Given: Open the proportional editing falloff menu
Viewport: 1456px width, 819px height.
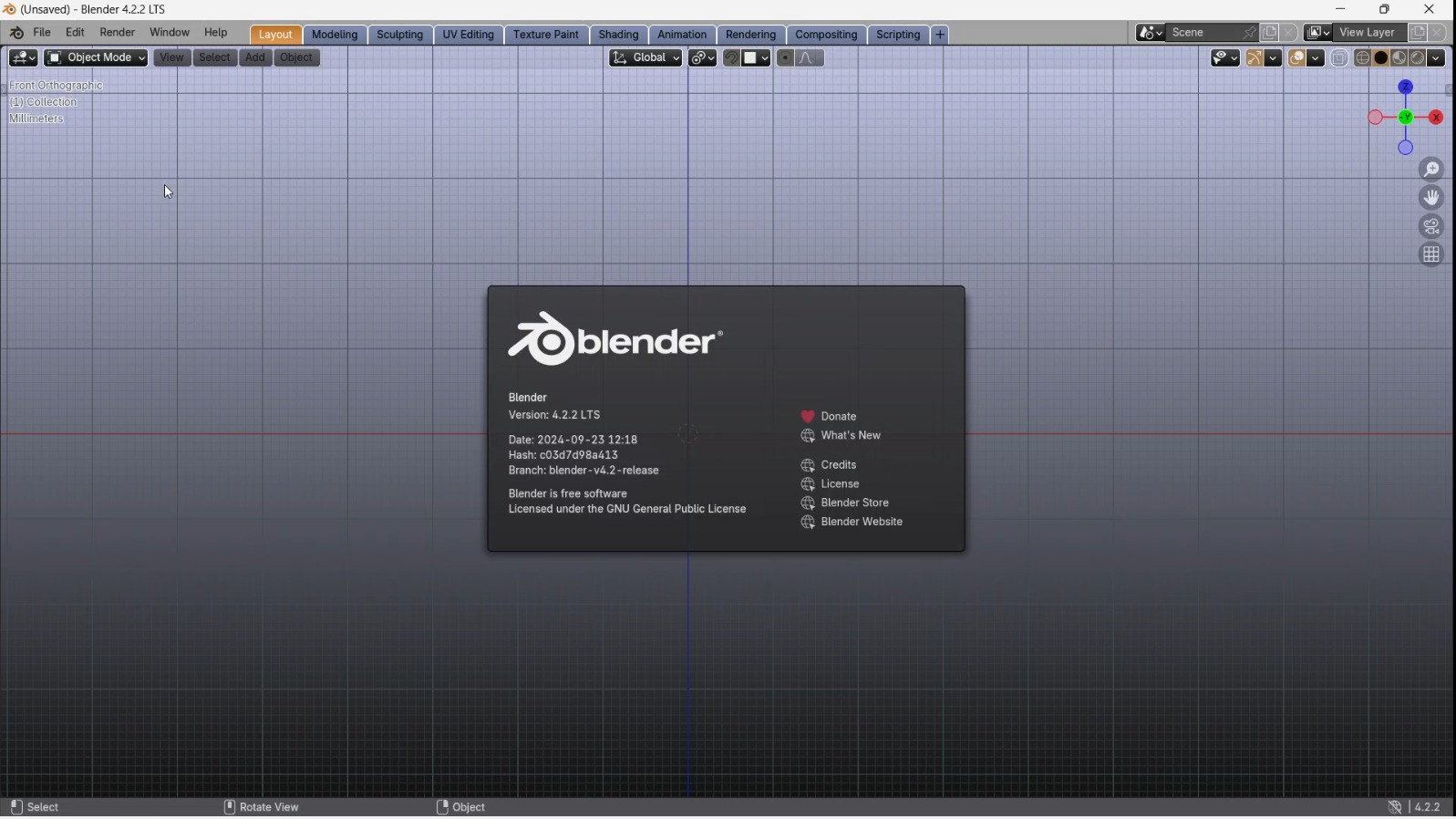Looking at the screenshot, I should 811,58.
